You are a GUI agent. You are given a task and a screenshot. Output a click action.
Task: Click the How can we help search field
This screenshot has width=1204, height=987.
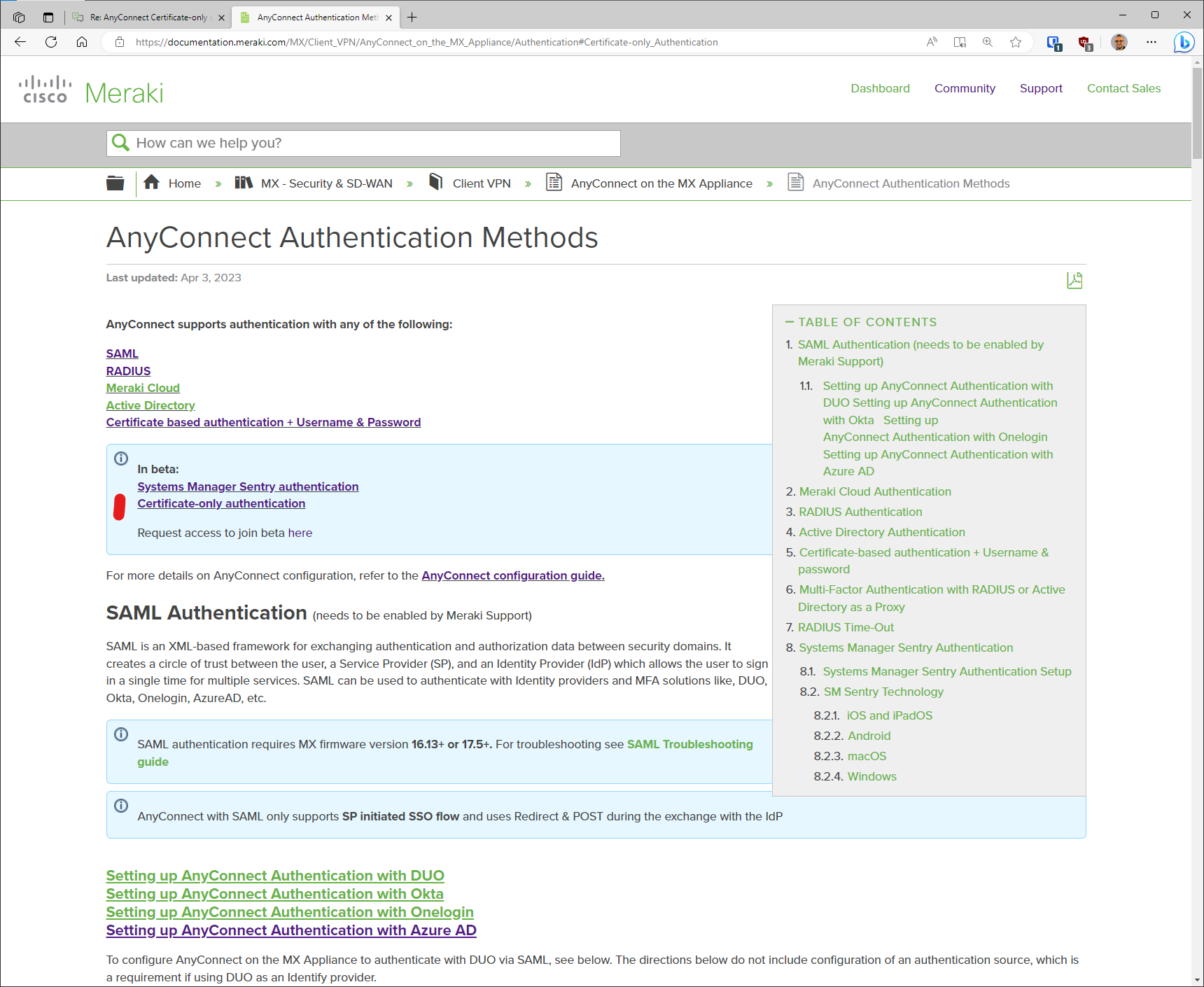pyautogui.click(x=364, y=143)
